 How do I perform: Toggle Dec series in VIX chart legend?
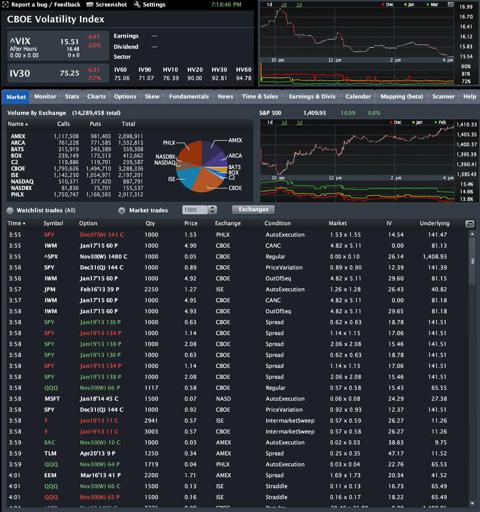(387, 5)
